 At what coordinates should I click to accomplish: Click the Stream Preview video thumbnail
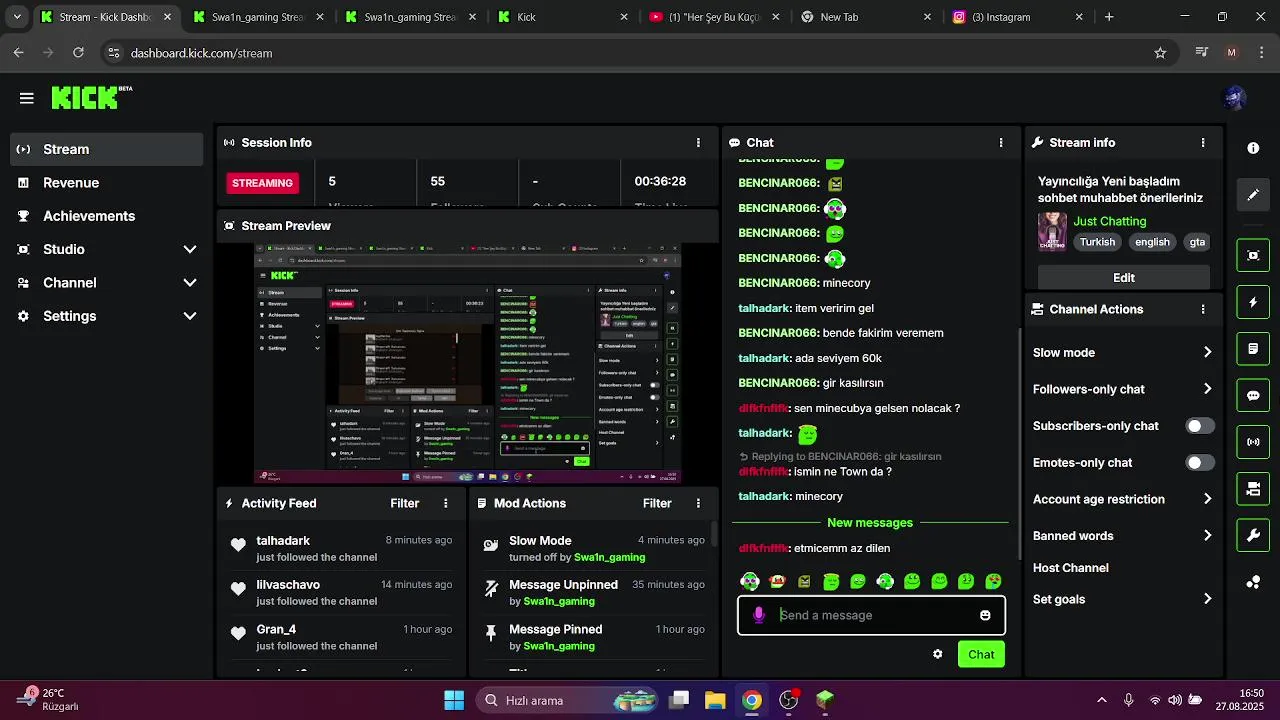pyautogui.click(x=467, y=363)
